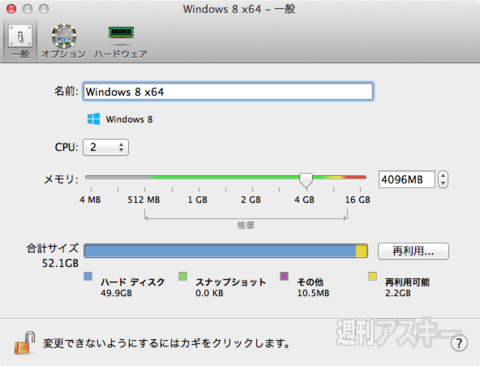Screen dimensions: 480x366
Task: Click the 0.0 KB snapshot value
Action: coord(209,293)
